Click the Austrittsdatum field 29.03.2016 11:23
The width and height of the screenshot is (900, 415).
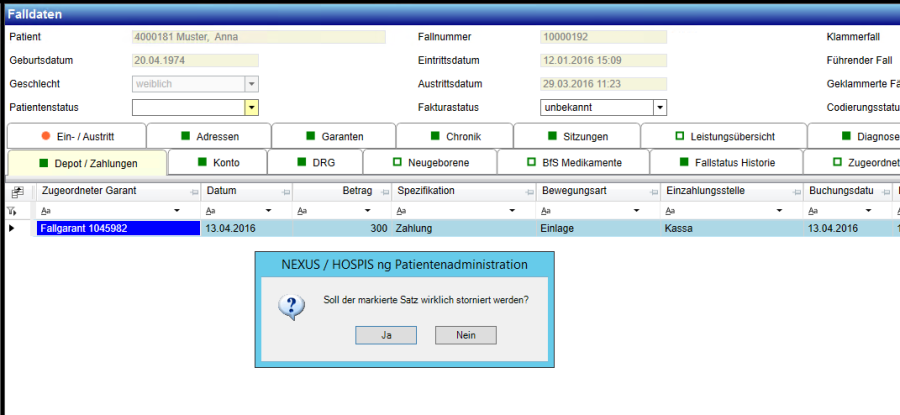coord(603,84)
